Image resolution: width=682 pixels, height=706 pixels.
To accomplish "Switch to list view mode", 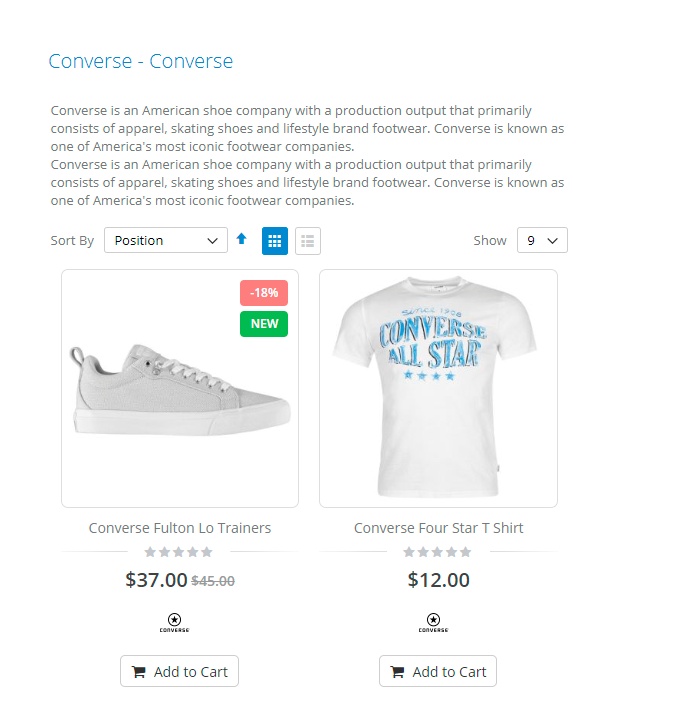I will pos(308,241).
